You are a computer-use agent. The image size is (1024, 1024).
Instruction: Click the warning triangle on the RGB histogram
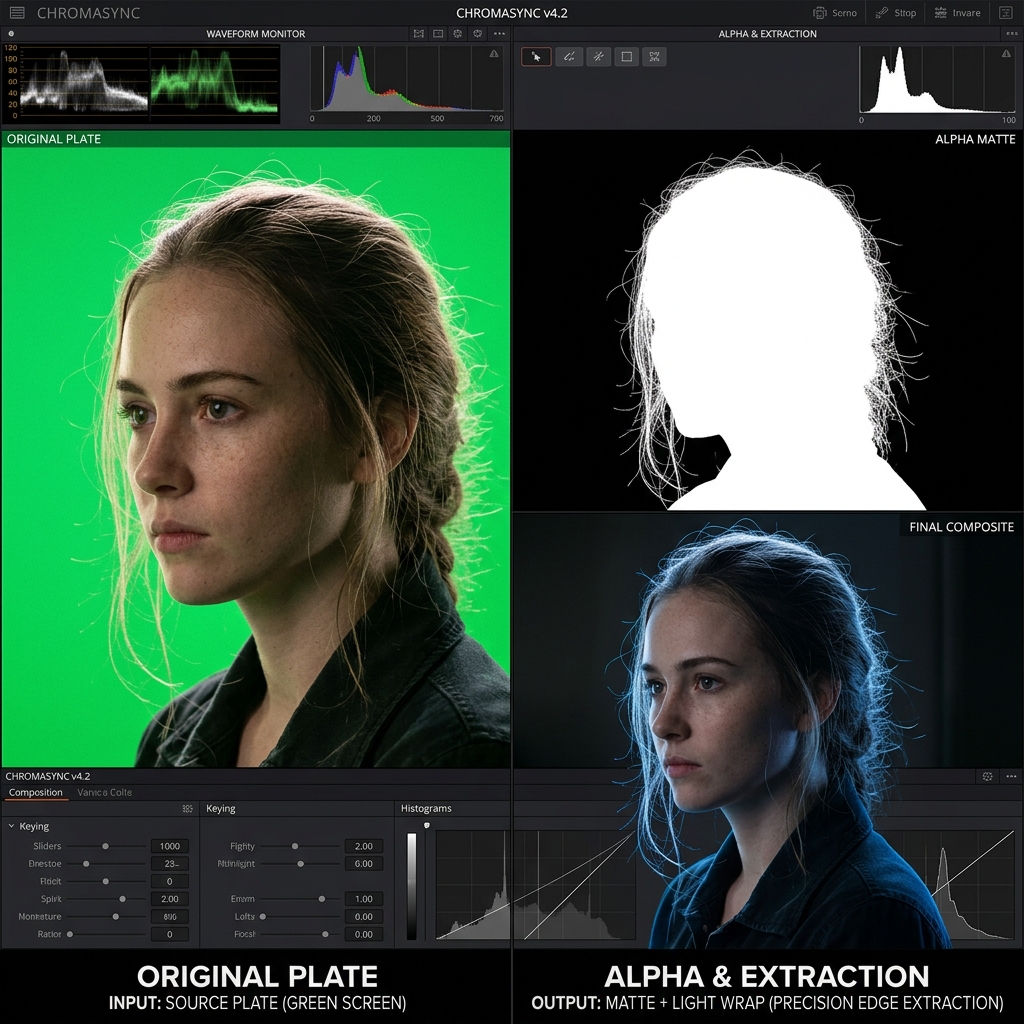pos(494,54)
